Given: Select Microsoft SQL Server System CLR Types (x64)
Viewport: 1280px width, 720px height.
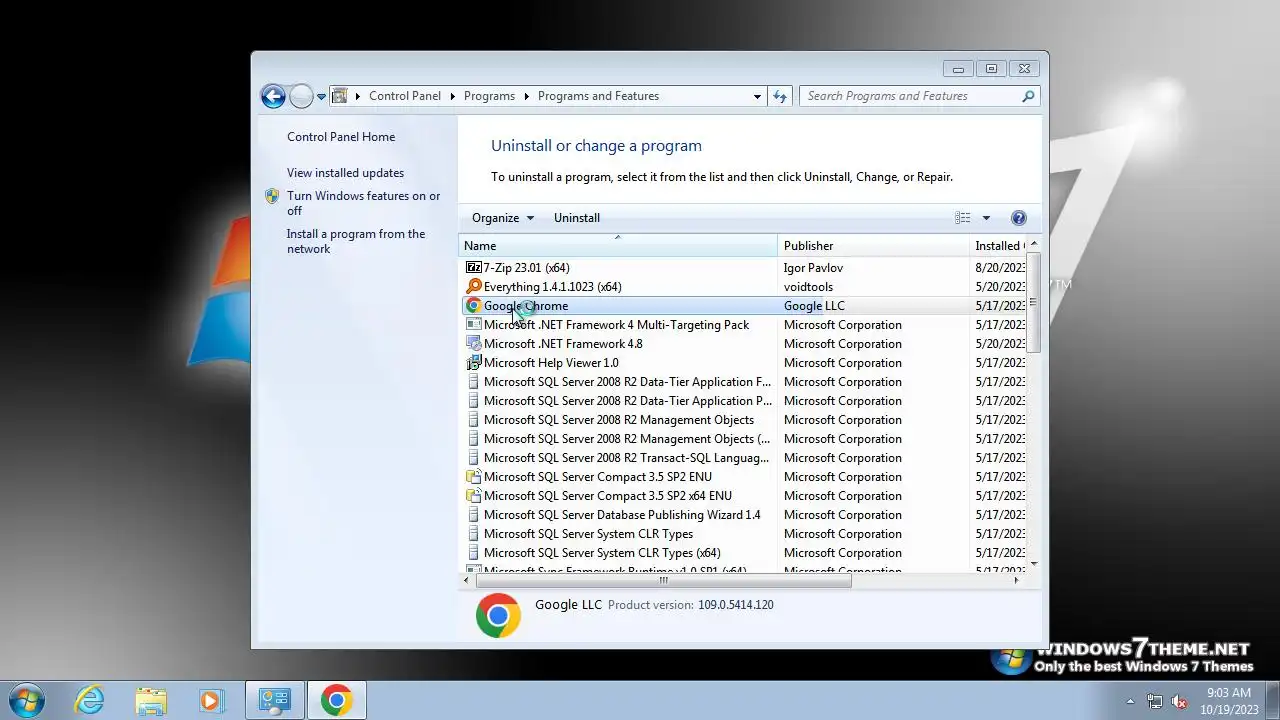Looking at the screenshot, I should (602, 553).
